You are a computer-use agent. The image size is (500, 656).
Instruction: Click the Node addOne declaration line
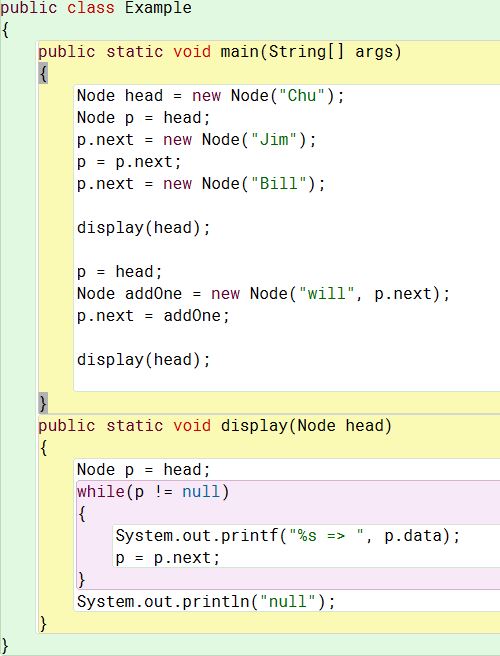click(x=264, y=294)
